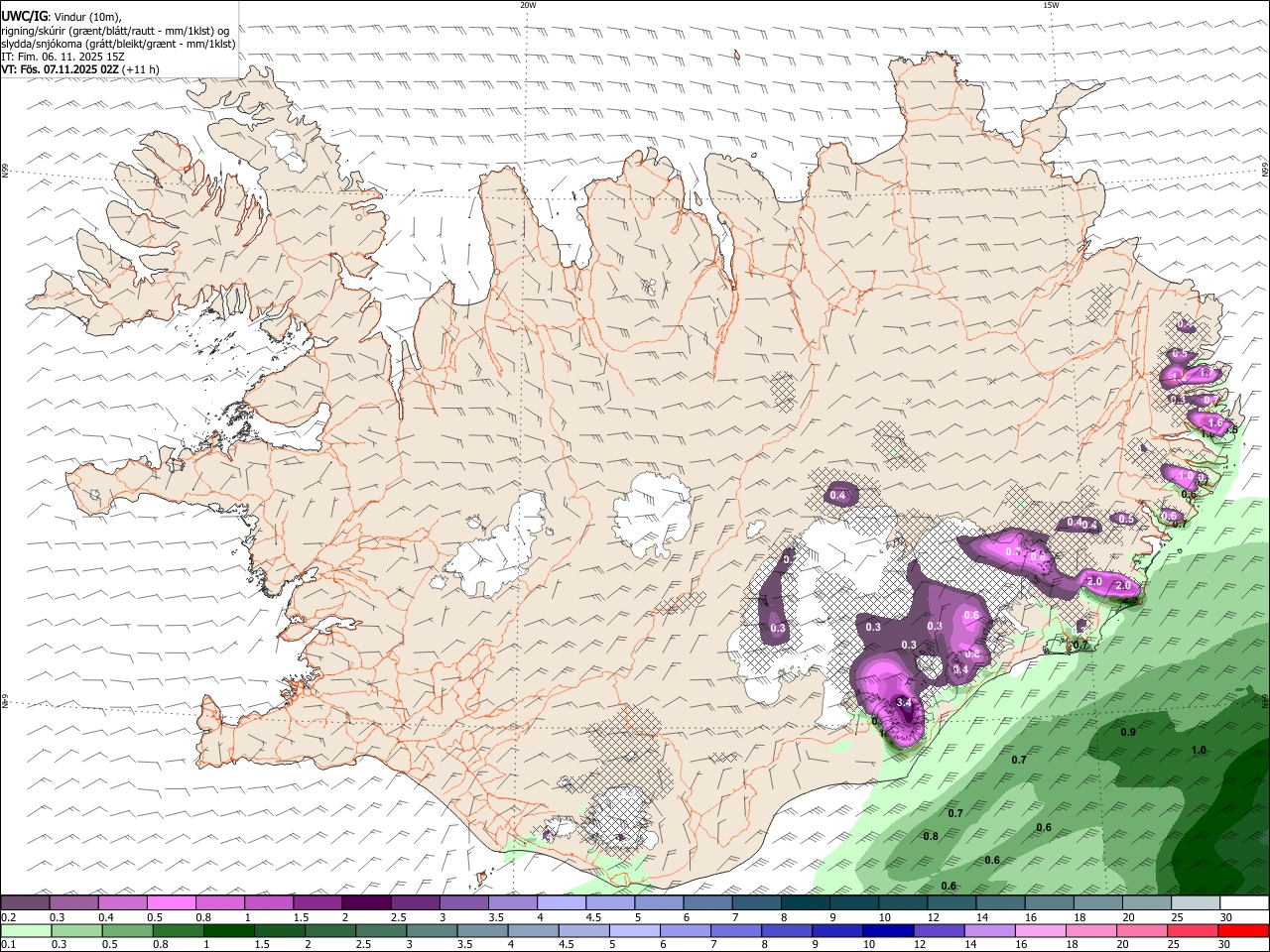Click the "0.8" rain value in the green sea area
This screenshot has width=1270, height=952.
pyautogui.click(x=931, y=837)
